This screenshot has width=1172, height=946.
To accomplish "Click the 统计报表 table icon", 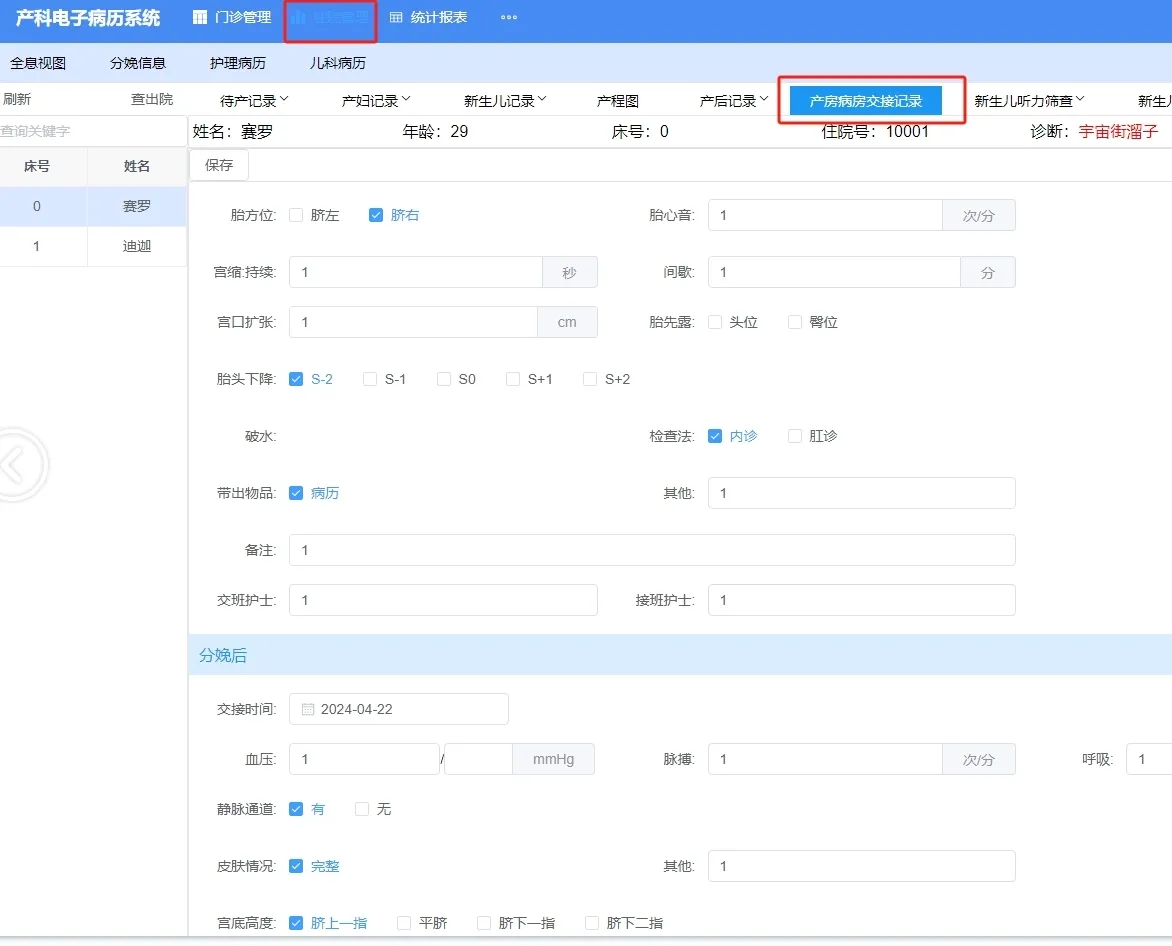I will click(x=396, y=17).
